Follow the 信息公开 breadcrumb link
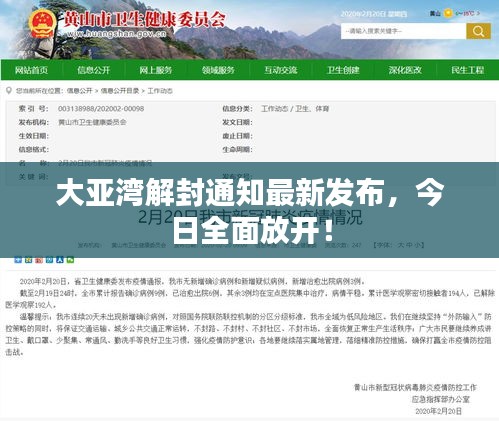Viewport: 499px width, 421px height. tap(79, 91)
